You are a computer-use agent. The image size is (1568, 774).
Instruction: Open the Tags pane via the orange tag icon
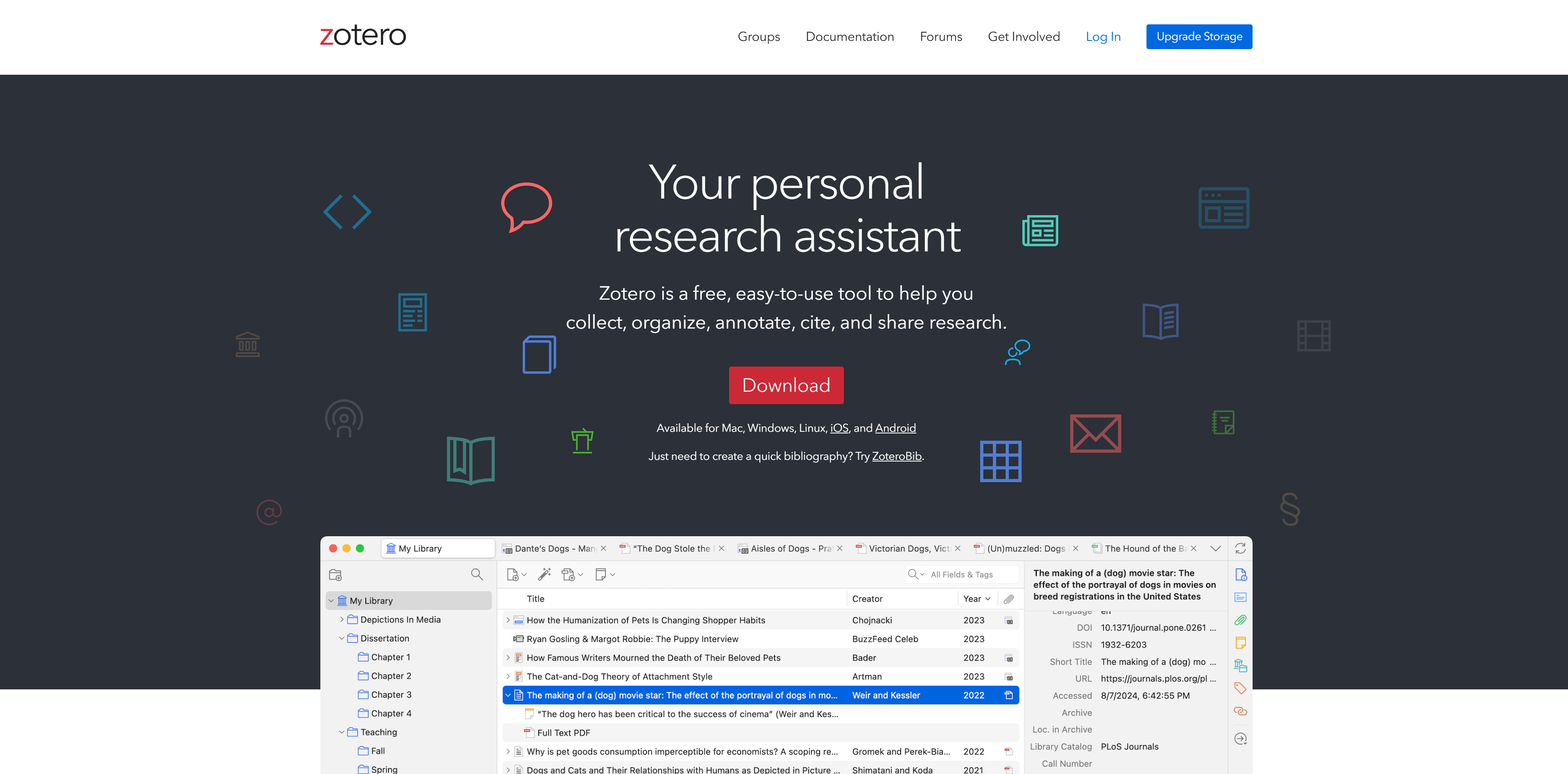click(1240, 688)
